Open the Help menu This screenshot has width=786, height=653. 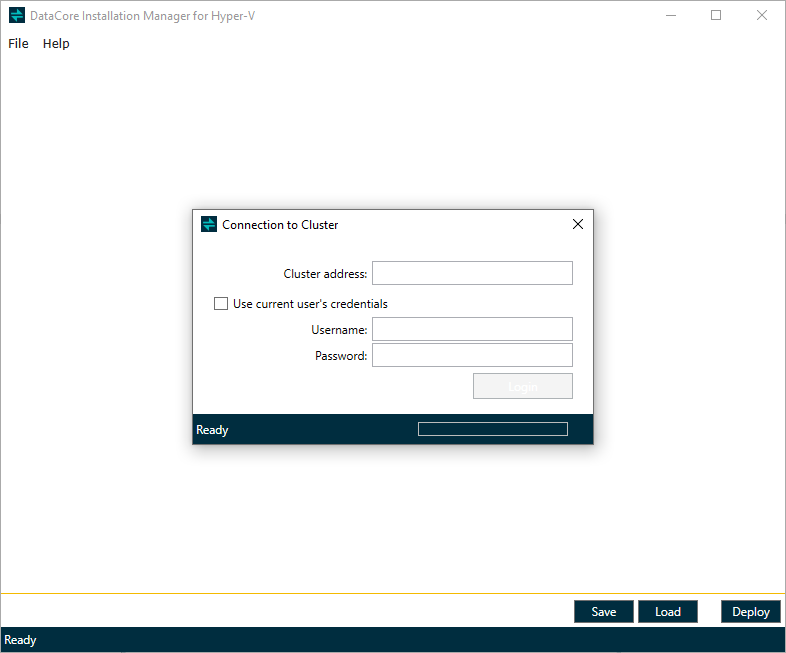coord(56,44)
